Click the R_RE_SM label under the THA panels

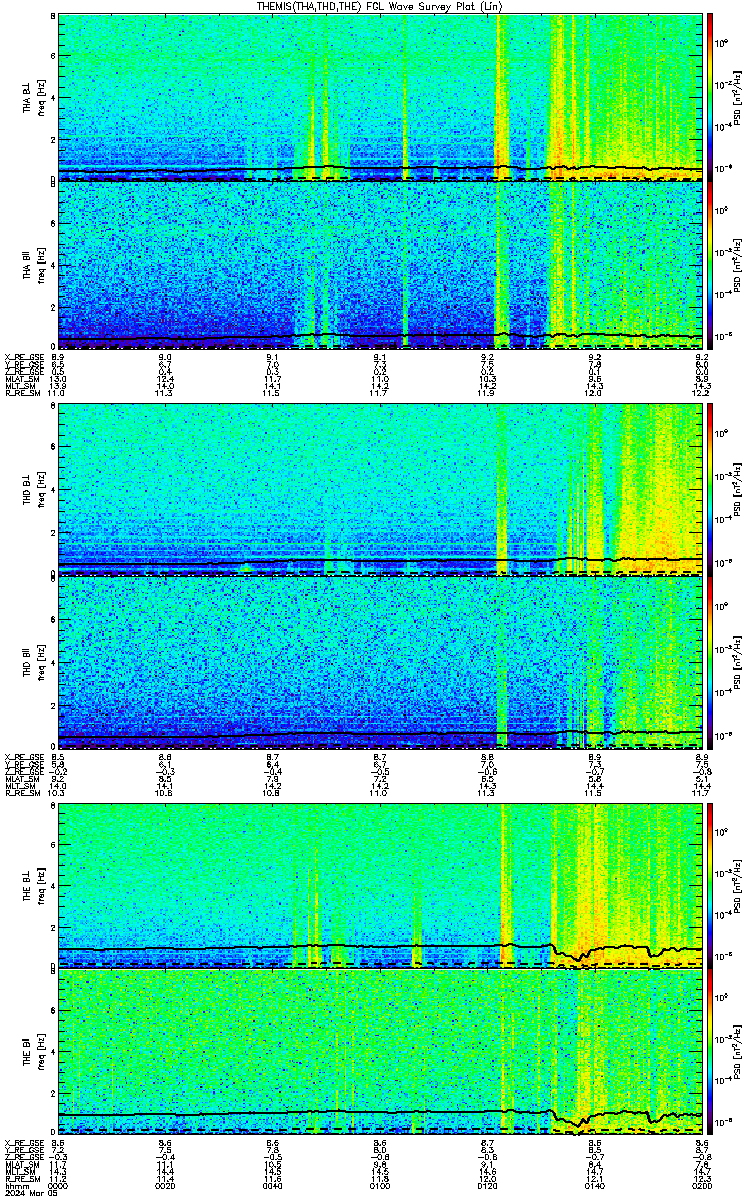(x=21, y=394)
